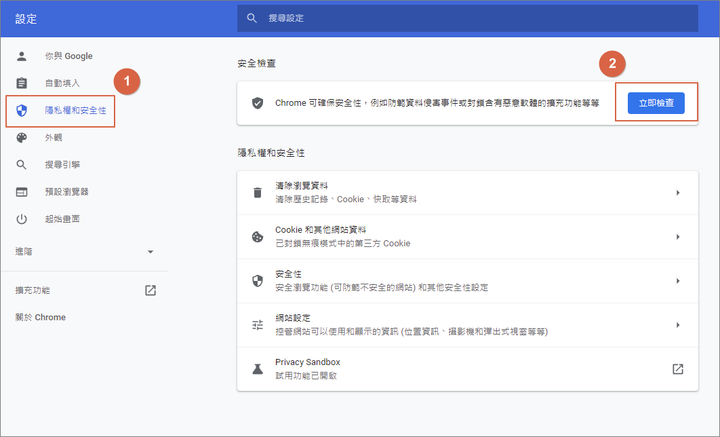Expand the 進階 section in sidebar

(150, 251)
